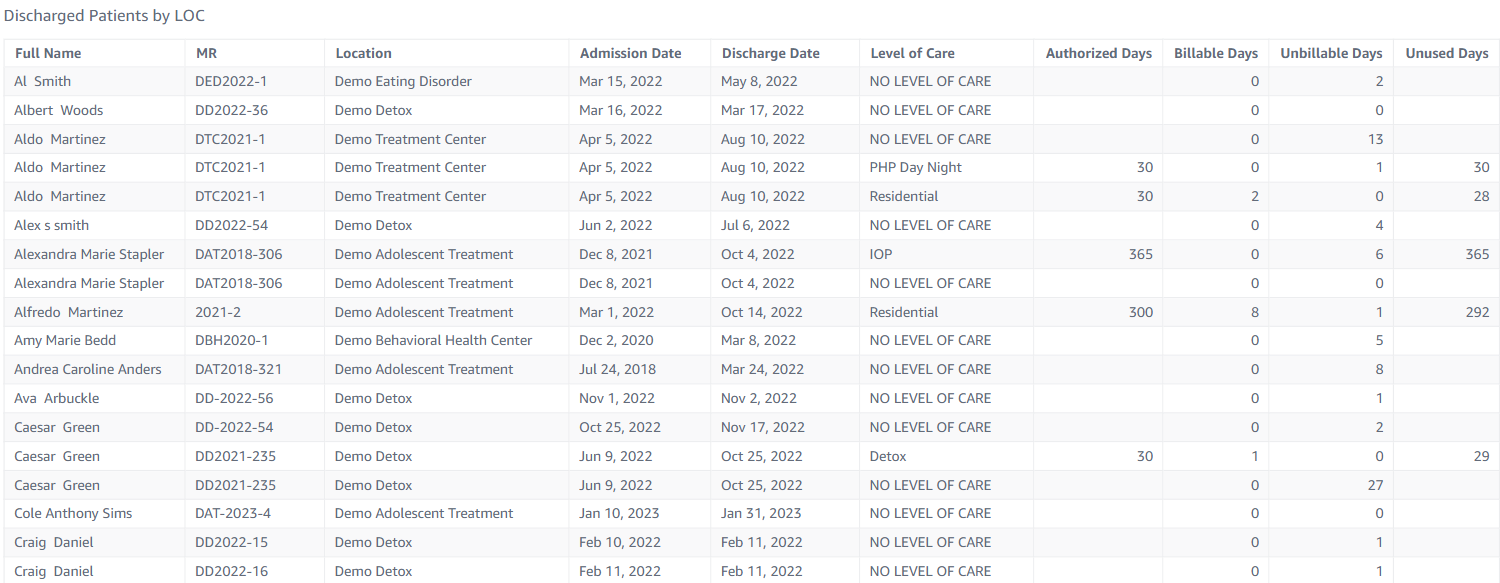Select the PHP Day Night level cell
The image size is (1500, 583).
(x=916, y=167)
